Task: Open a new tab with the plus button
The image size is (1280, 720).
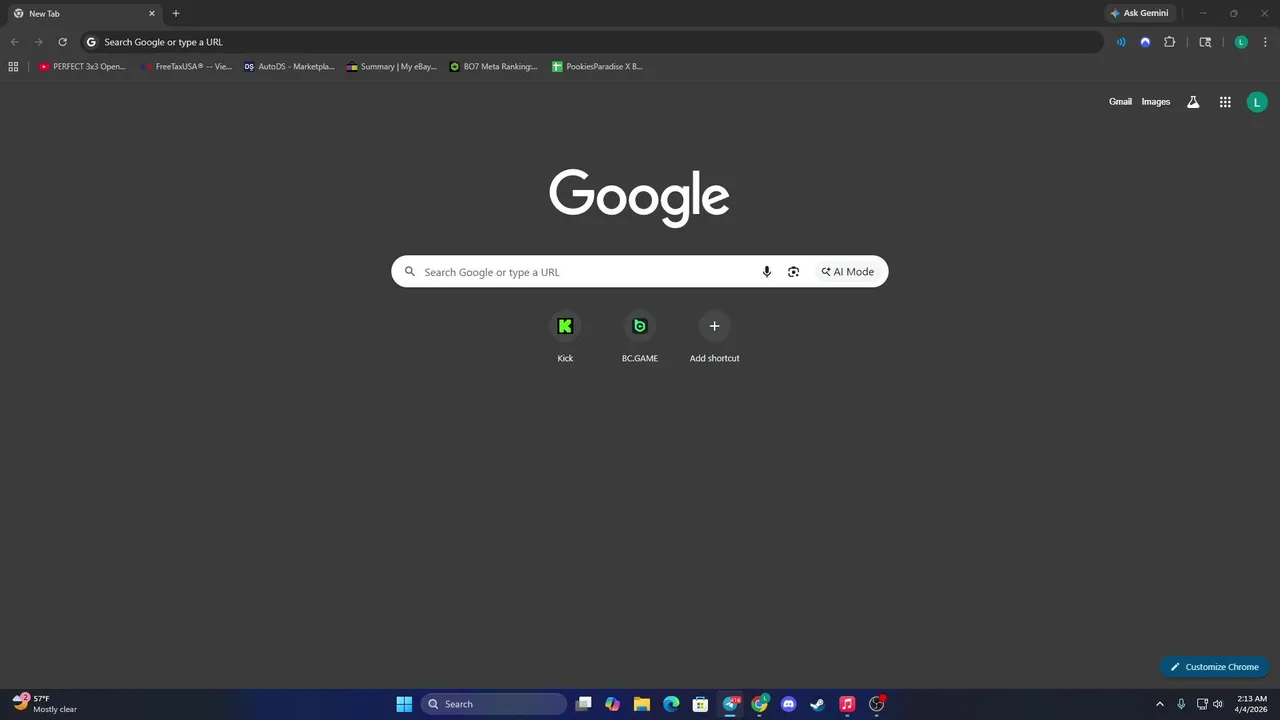Action: pos(176,14)
